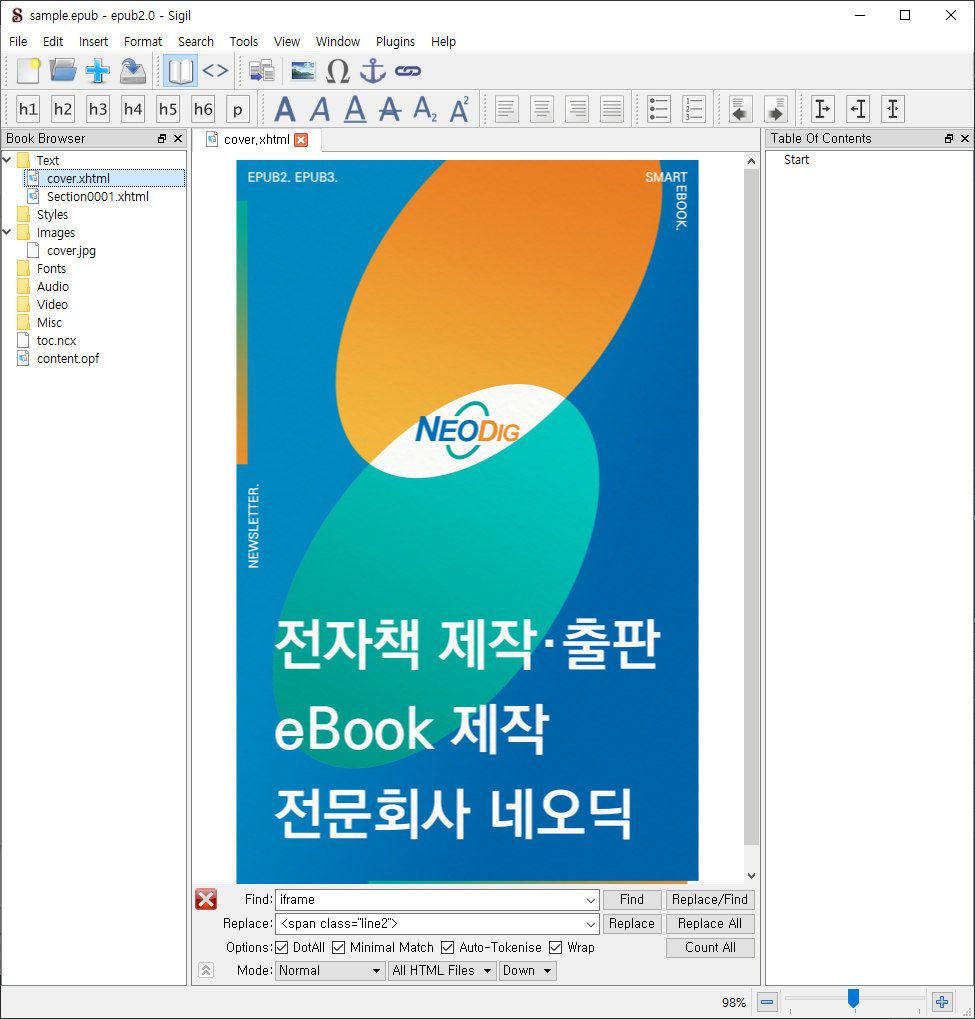Open the Insert menu
Screen dimensions: 975x1019
coord(94,42)
